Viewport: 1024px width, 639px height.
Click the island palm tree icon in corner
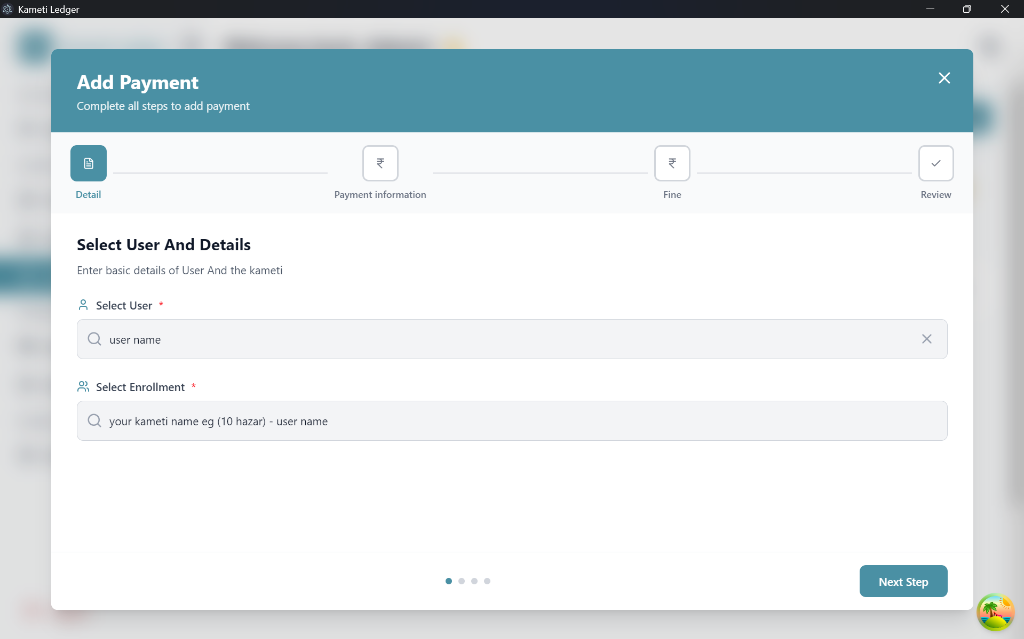pos(995,612)
